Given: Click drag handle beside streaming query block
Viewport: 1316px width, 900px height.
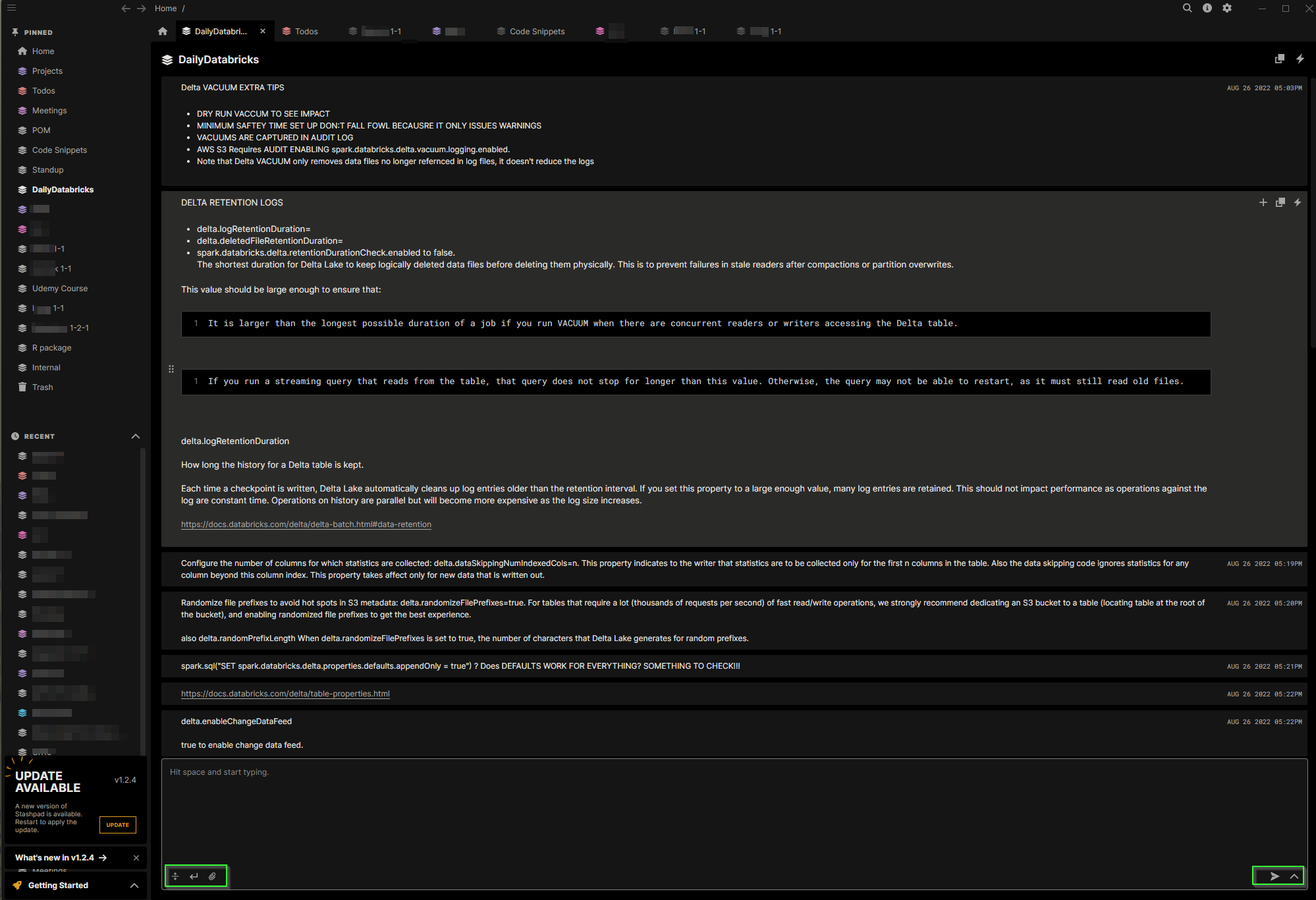Looking at the screenshot, I should [171, 369].
